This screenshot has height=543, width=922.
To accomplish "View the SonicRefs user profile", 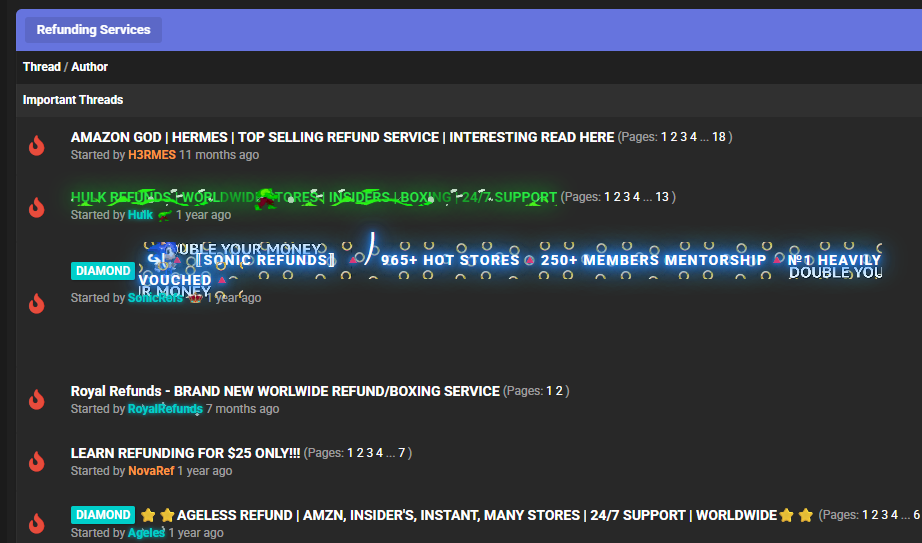I will point(155,298).
